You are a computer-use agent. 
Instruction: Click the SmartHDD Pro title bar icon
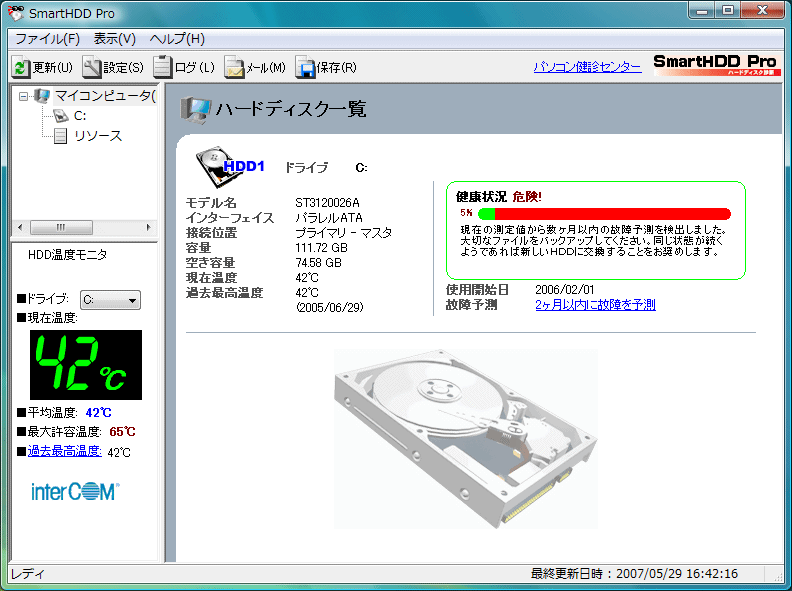click(16, 13)
